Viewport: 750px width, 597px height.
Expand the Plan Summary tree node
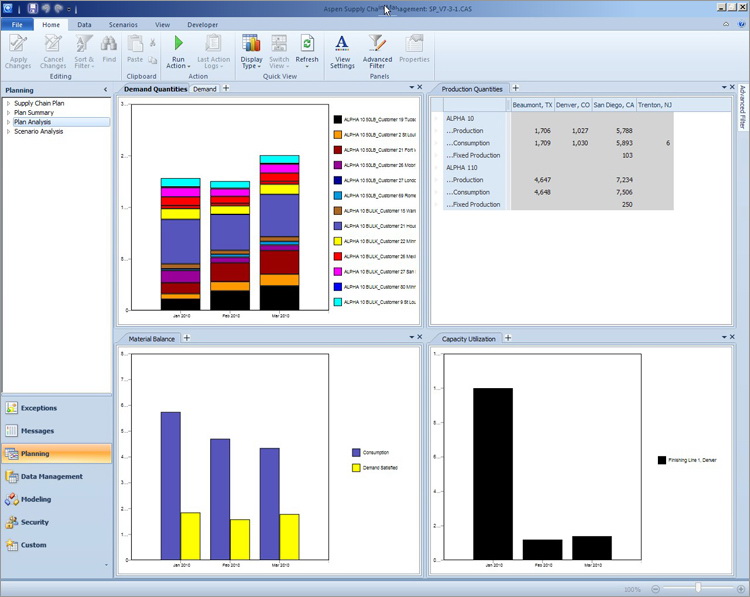[x=8, y=112]
